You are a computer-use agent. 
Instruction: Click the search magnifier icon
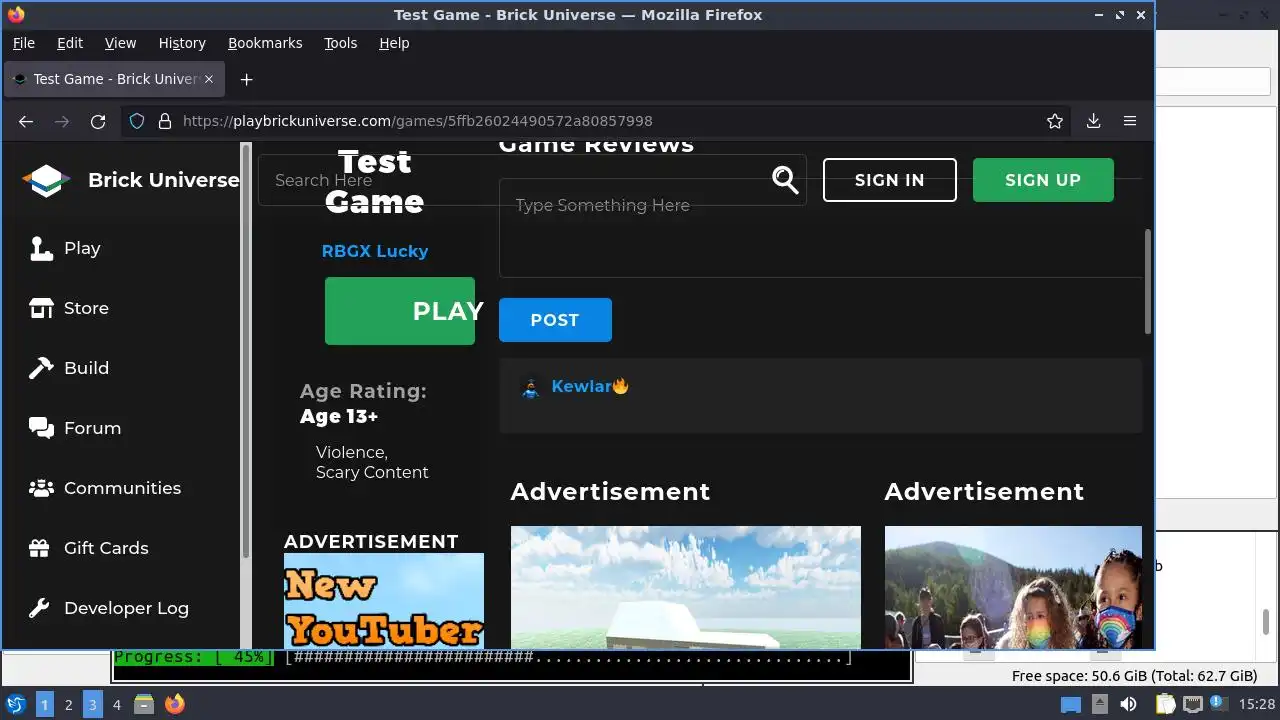click(x=786, y=180)
